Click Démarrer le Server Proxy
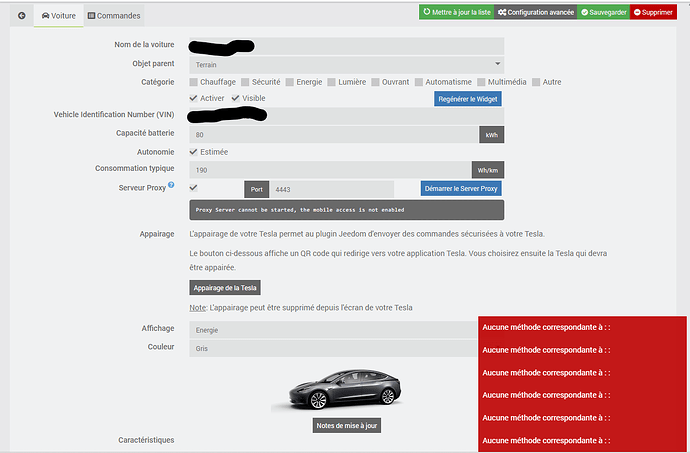Image resolution: width=690 pixels, height=453 pixels. click(x=461, y=188)
